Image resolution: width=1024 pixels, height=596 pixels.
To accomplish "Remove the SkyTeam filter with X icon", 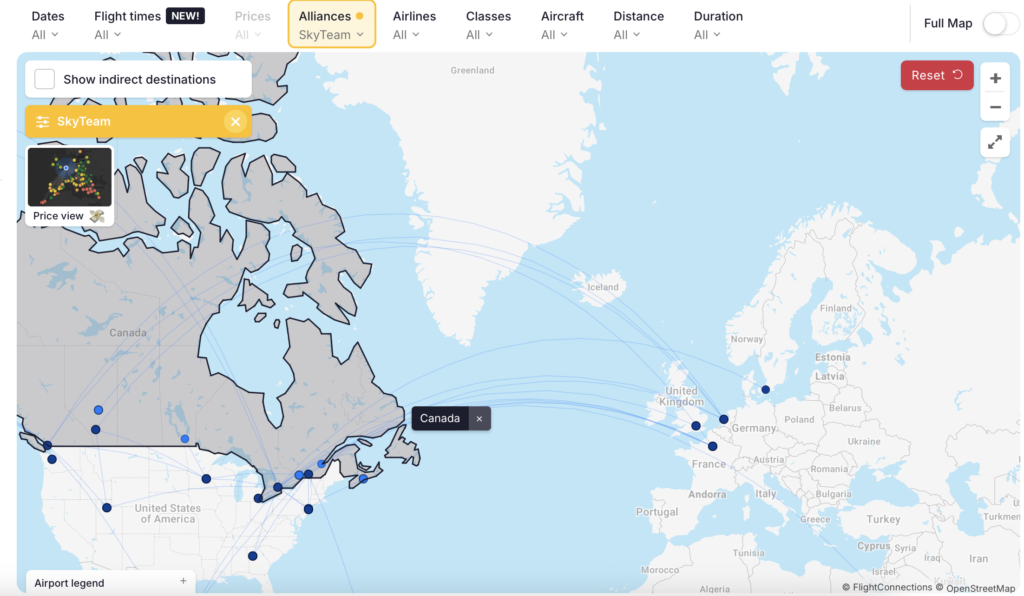I will click(235, 122).
